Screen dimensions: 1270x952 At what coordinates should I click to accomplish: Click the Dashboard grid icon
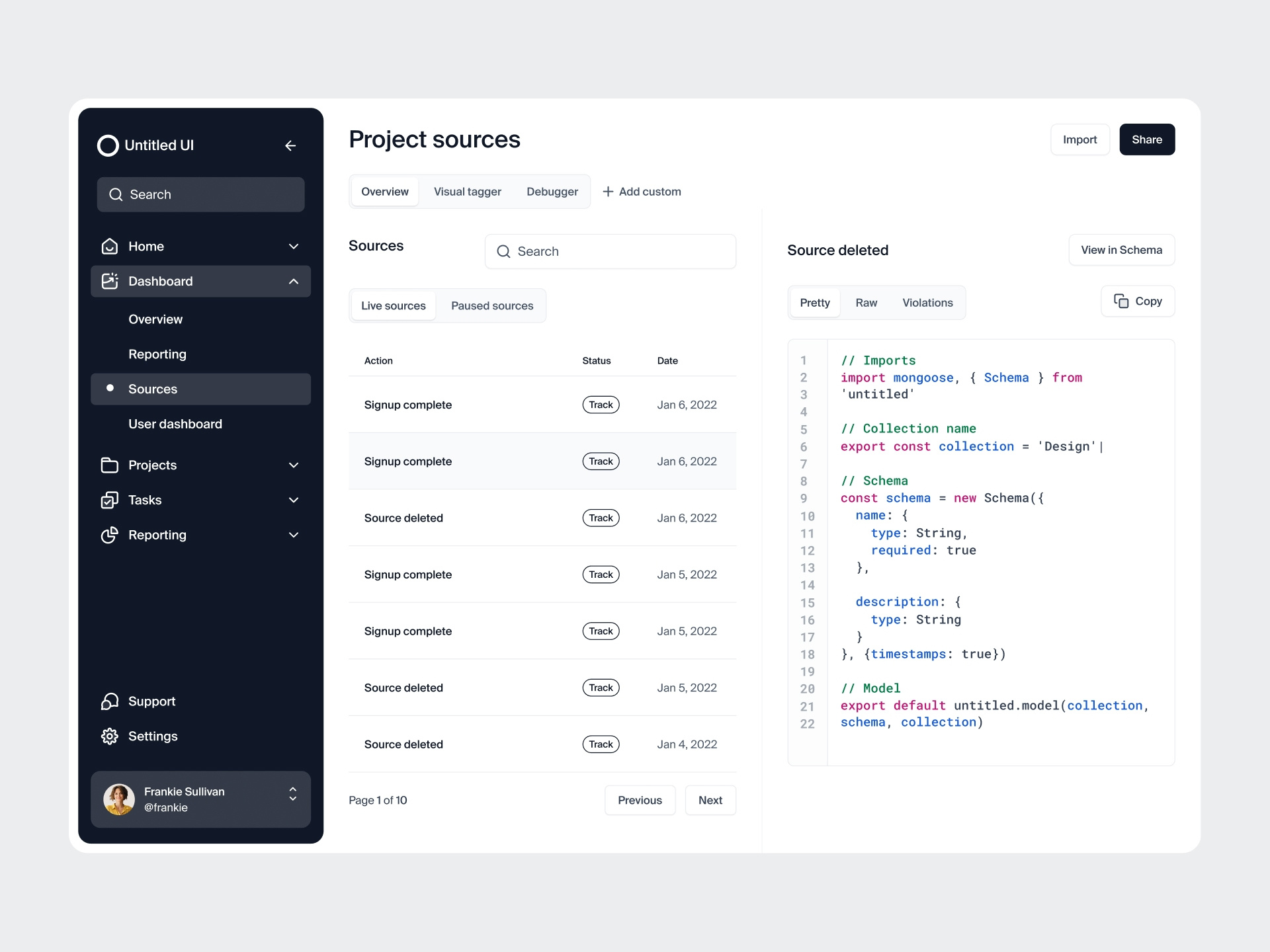point(110,281)
